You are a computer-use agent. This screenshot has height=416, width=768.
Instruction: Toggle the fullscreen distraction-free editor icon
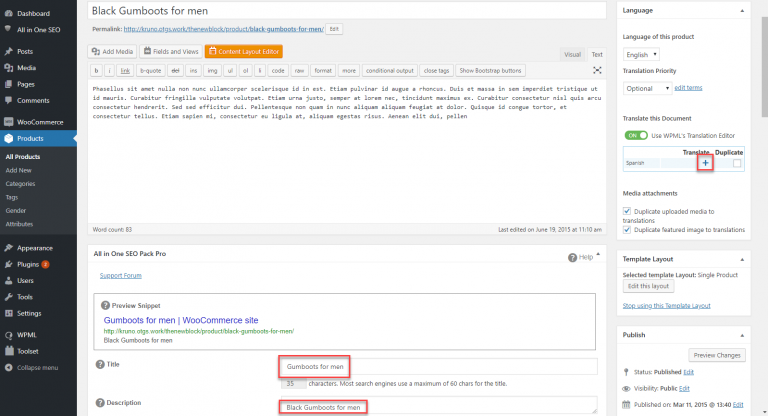tap(597, 71)
